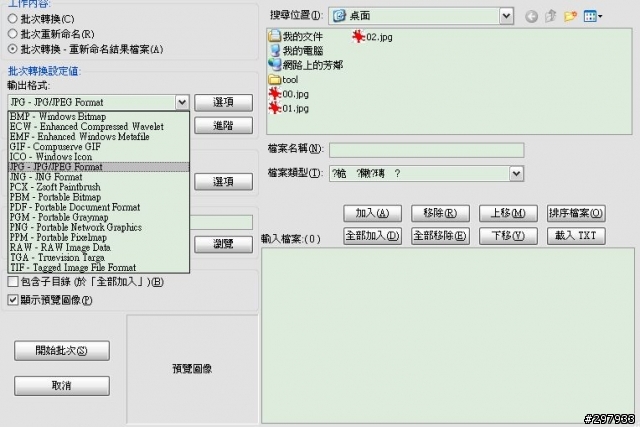Toggle 包含子目錄 checkbox
640x427 pixels.
coord(13,282)
